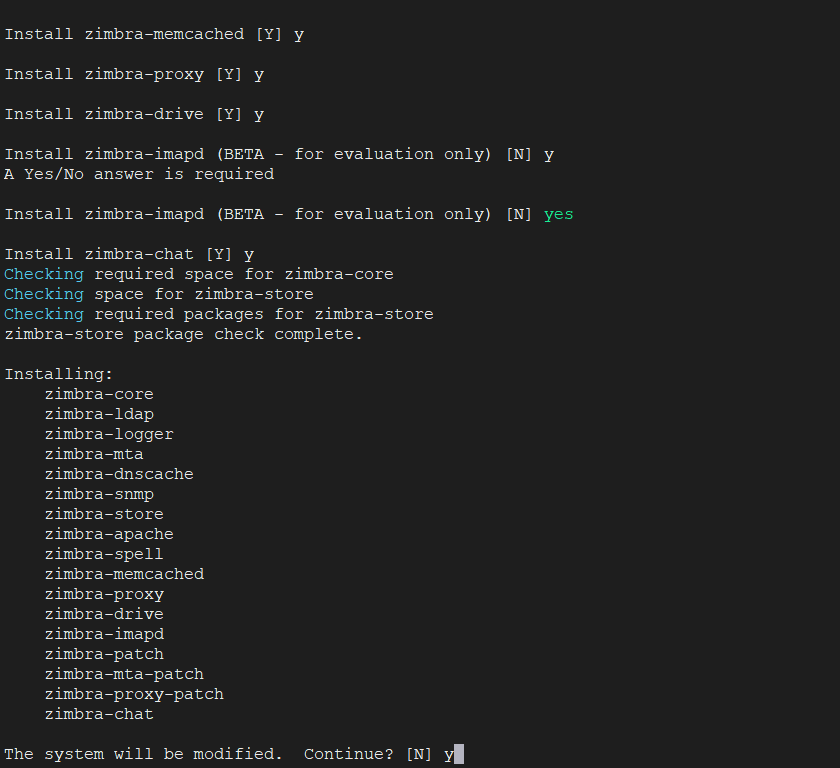Click 'zimbra-apache' package line
840x768 pixels.
click(109, 534)
